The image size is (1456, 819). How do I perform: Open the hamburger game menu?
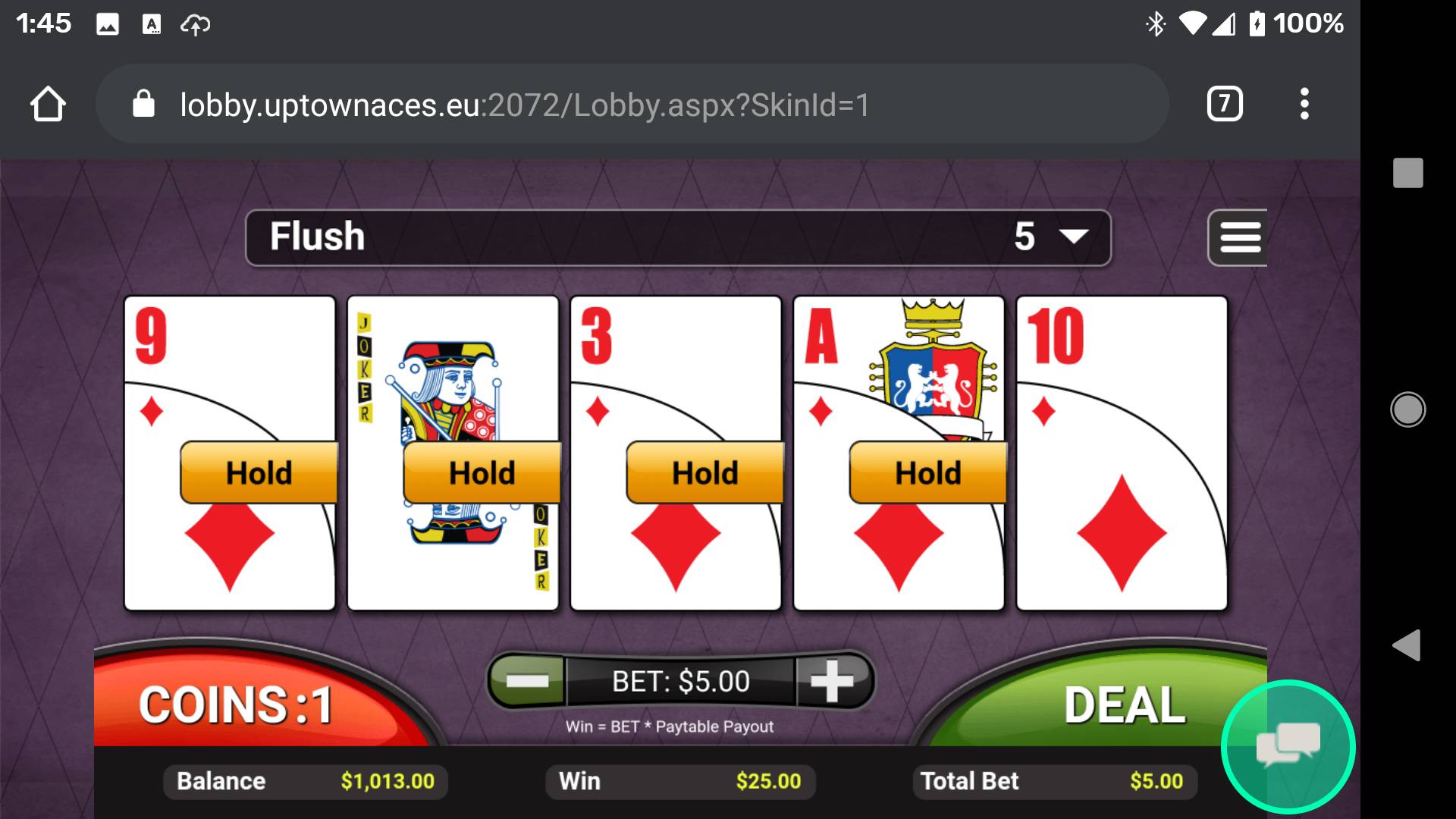click(1238, 237)
